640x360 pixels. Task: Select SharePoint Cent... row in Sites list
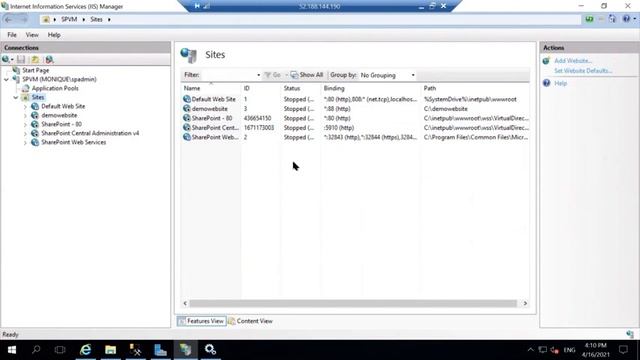click(355, 128)
